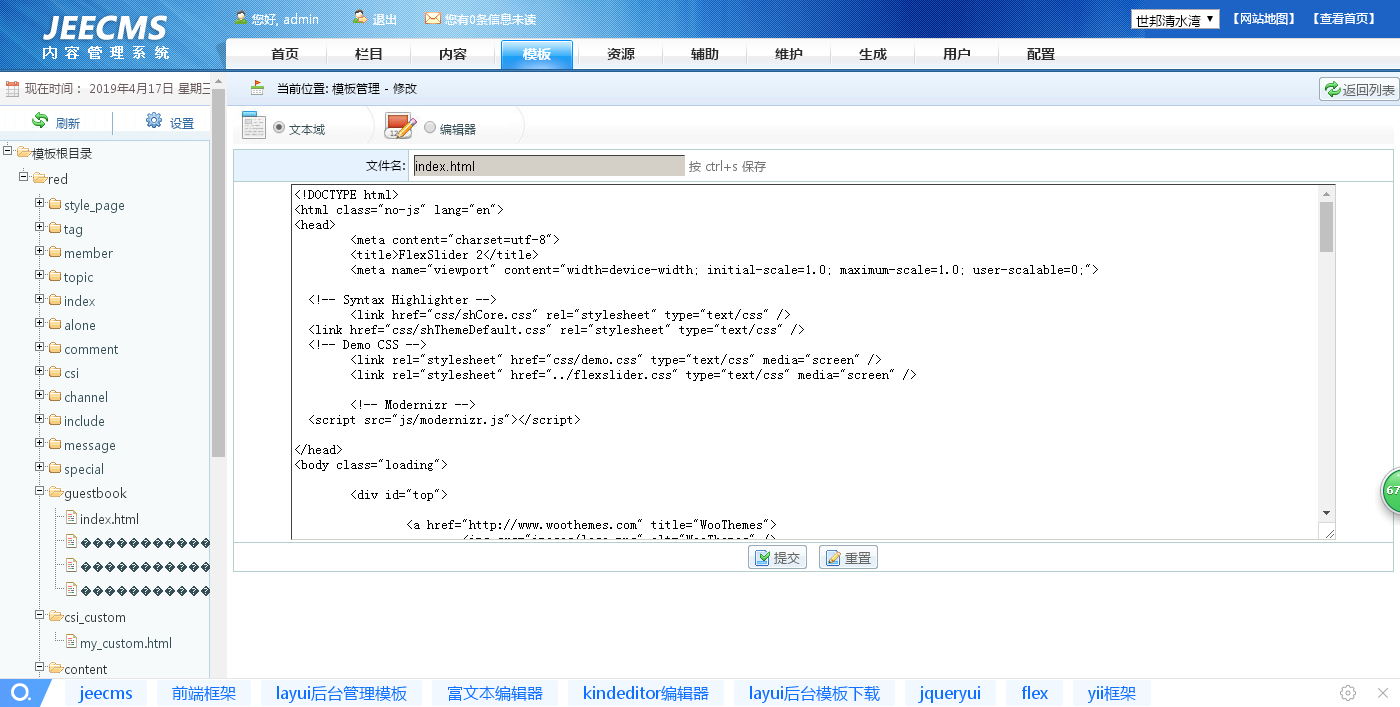The image size is (1400, 707).
Task: Expand the index folder node
Action: [x=40, y=300]
